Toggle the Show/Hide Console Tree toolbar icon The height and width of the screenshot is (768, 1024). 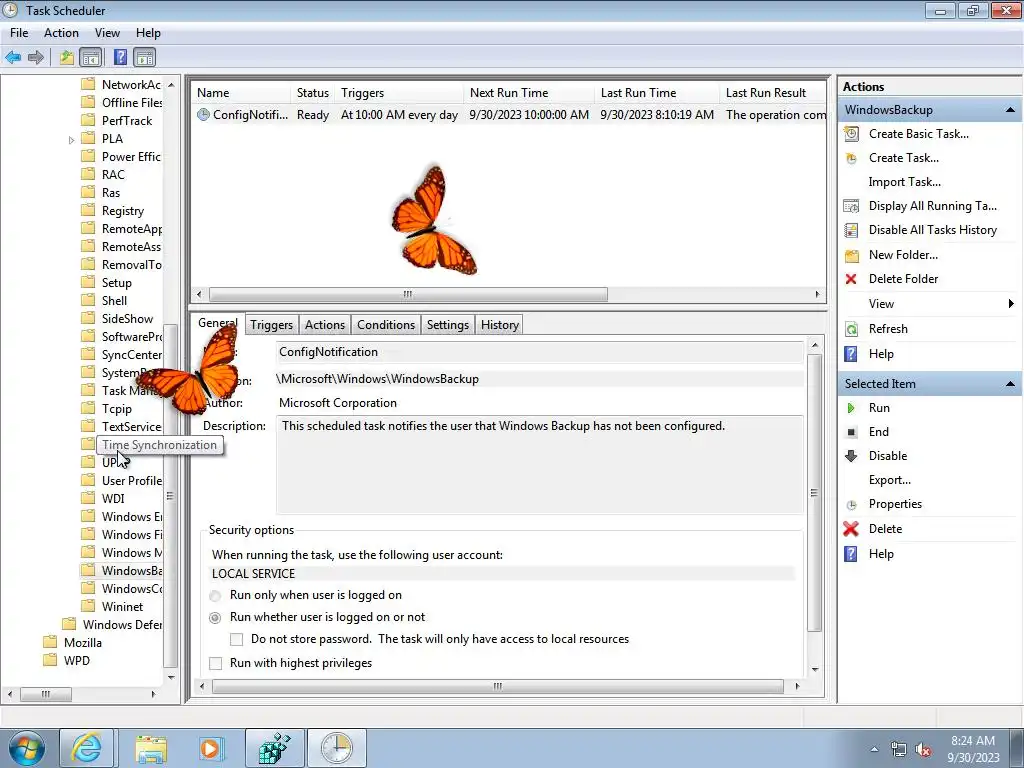(91, 57)
